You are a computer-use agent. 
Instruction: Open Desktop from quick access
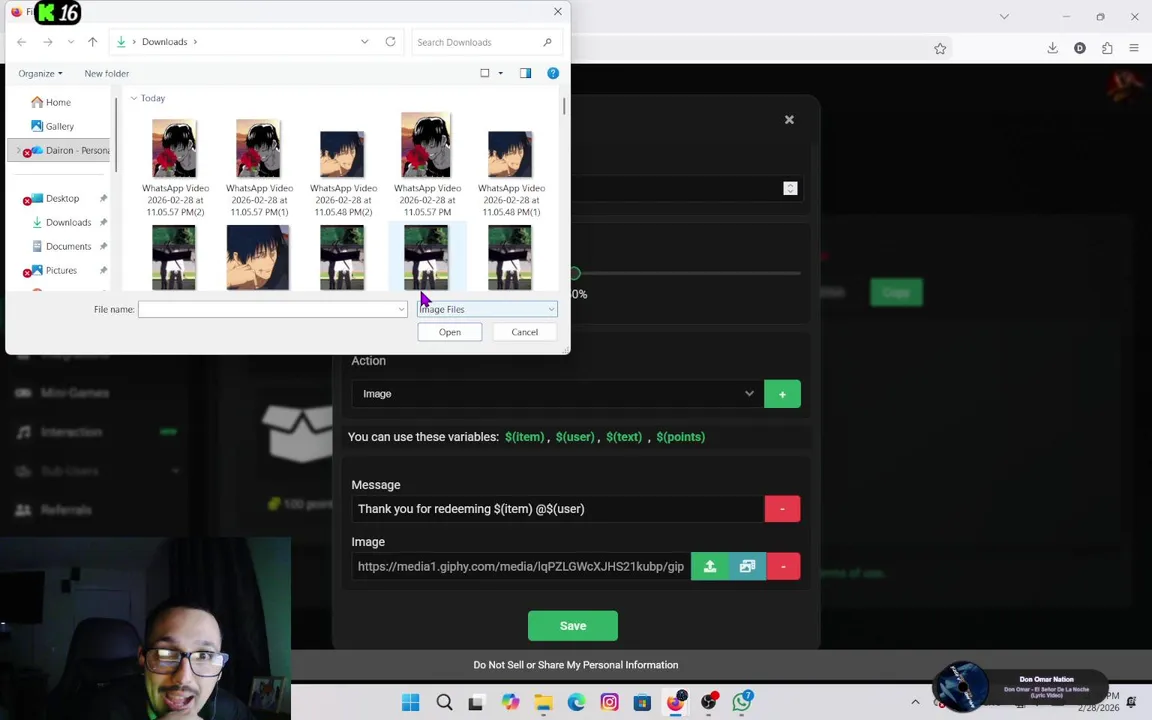point(62,198)
